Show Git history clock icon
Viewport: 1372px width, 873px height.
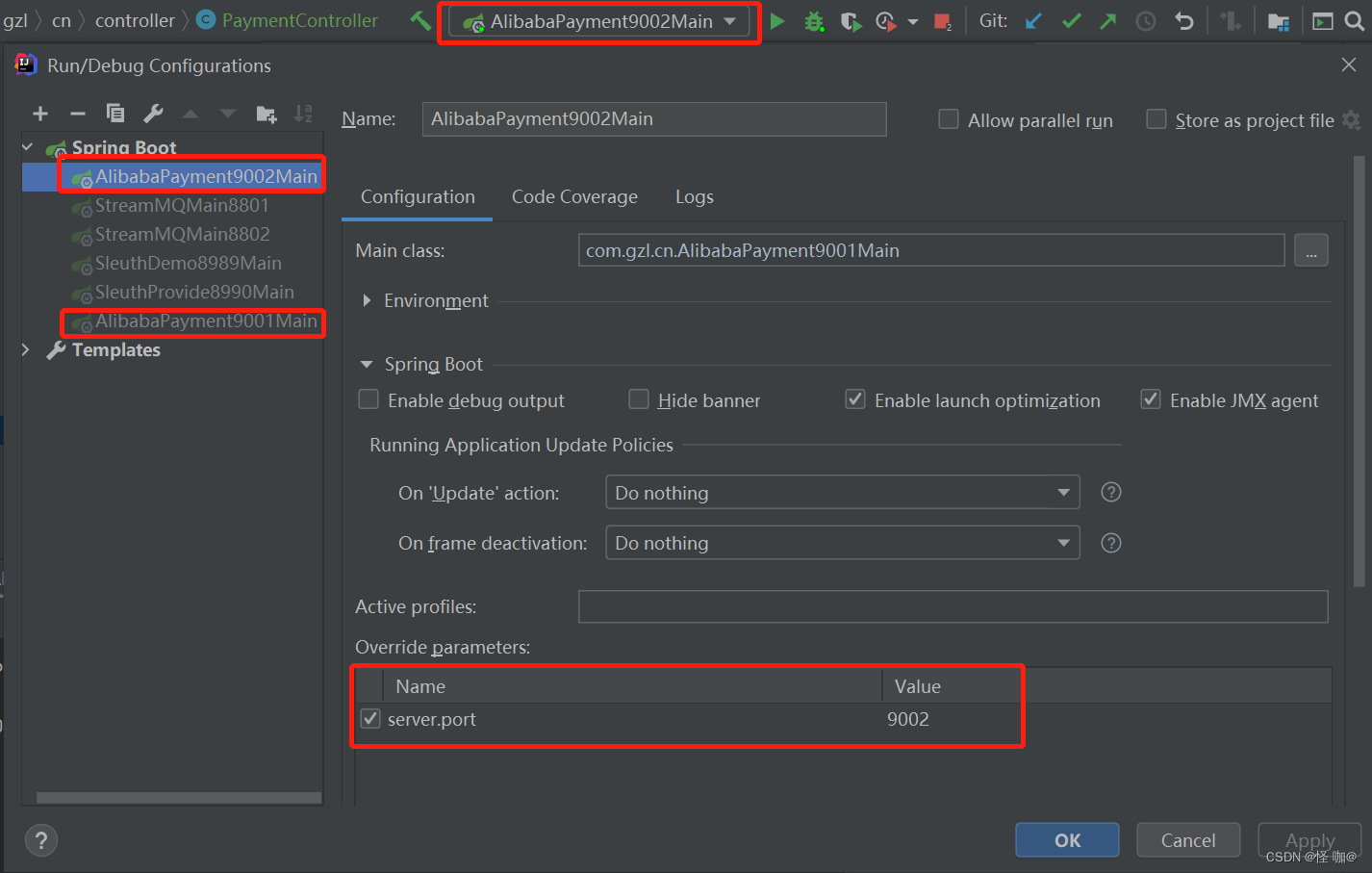coord(1146,21)
